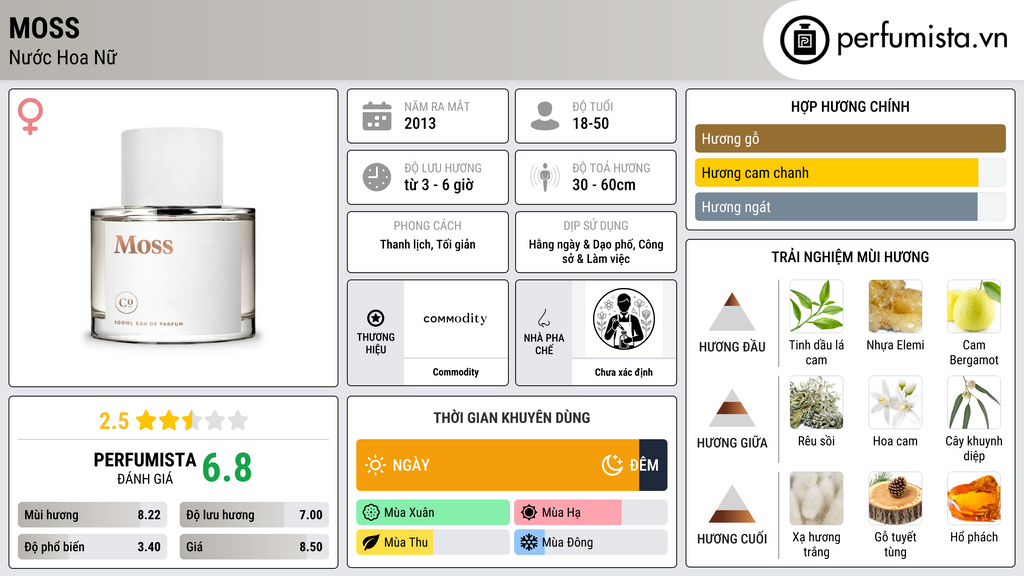This screenshot has height=576, width=1024.
Task: Click the Hổ phách note image
Action: 974,498
